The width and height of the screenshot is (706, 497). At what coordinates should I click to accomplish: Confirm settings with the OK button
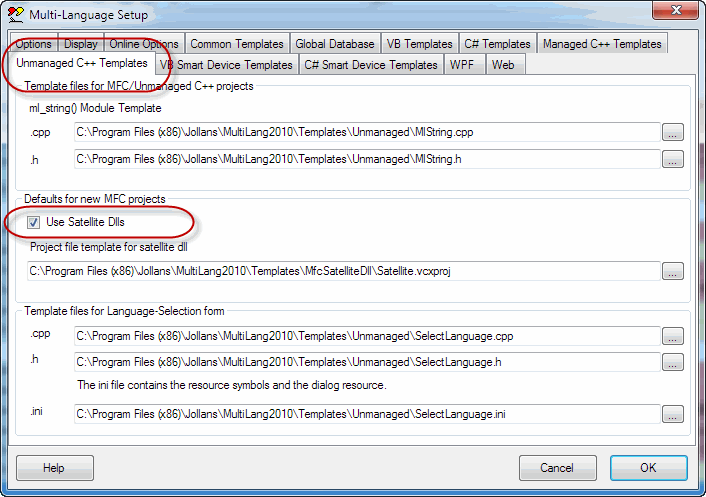(x=648, y=467)
